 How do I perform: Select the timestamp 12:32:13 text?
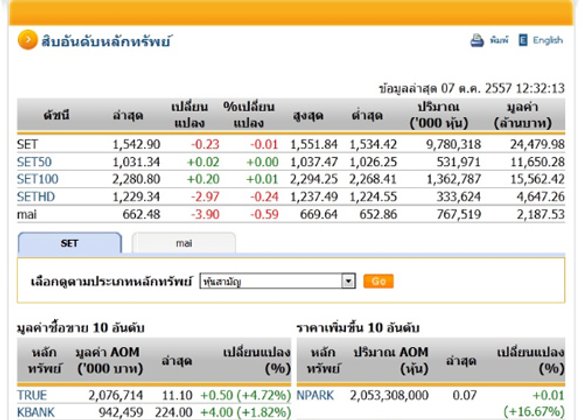tap(540, 88)
